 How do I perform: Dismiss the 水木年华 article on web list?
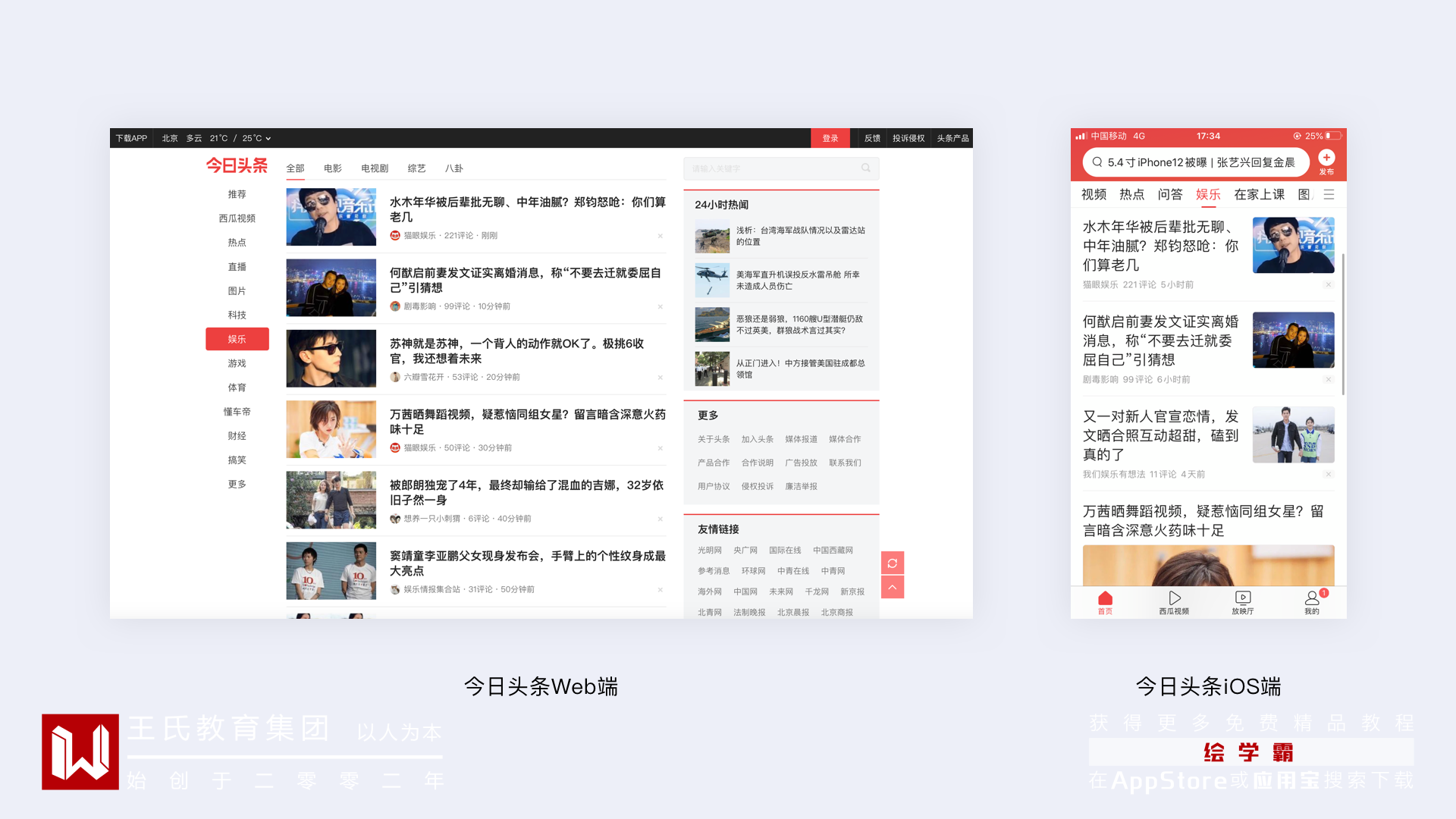pyautogui.click(x=661, y=236)
